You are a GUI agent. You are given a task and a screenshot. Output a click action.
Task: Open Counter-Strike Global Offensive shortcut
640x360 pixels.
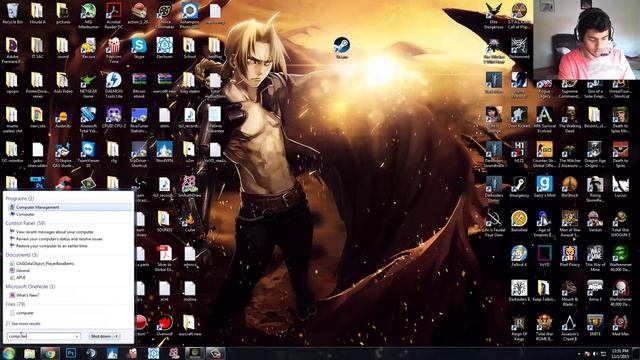544,154
